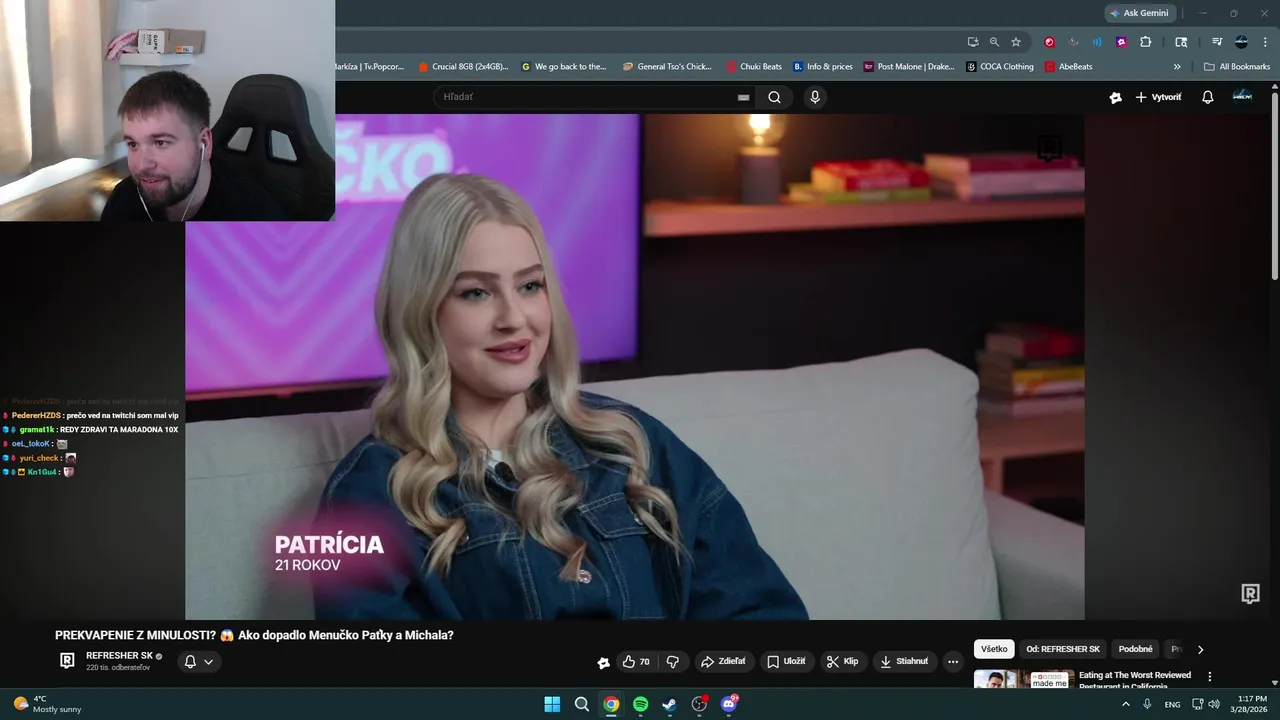Click the page vertical scrollbar
The height and width of the screenshot is (720, 1280).
[1274, 185]
